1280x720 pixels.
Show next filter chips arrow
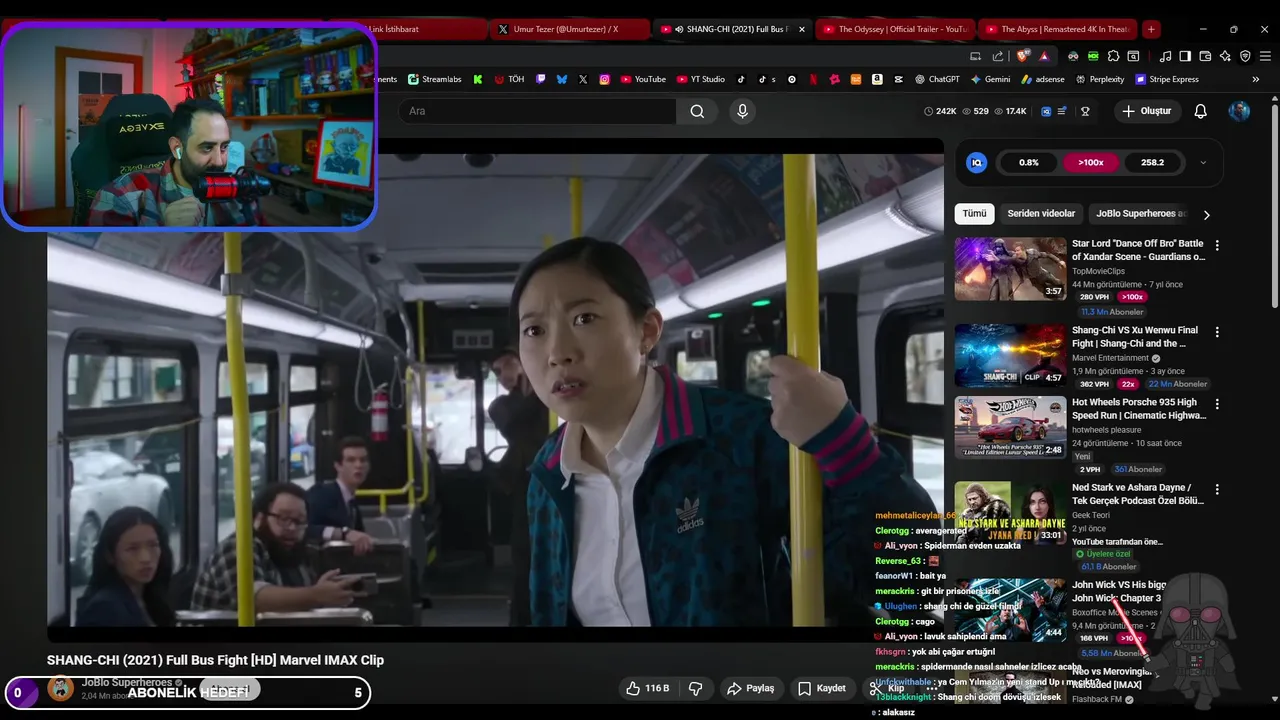tap(1206, 214)
